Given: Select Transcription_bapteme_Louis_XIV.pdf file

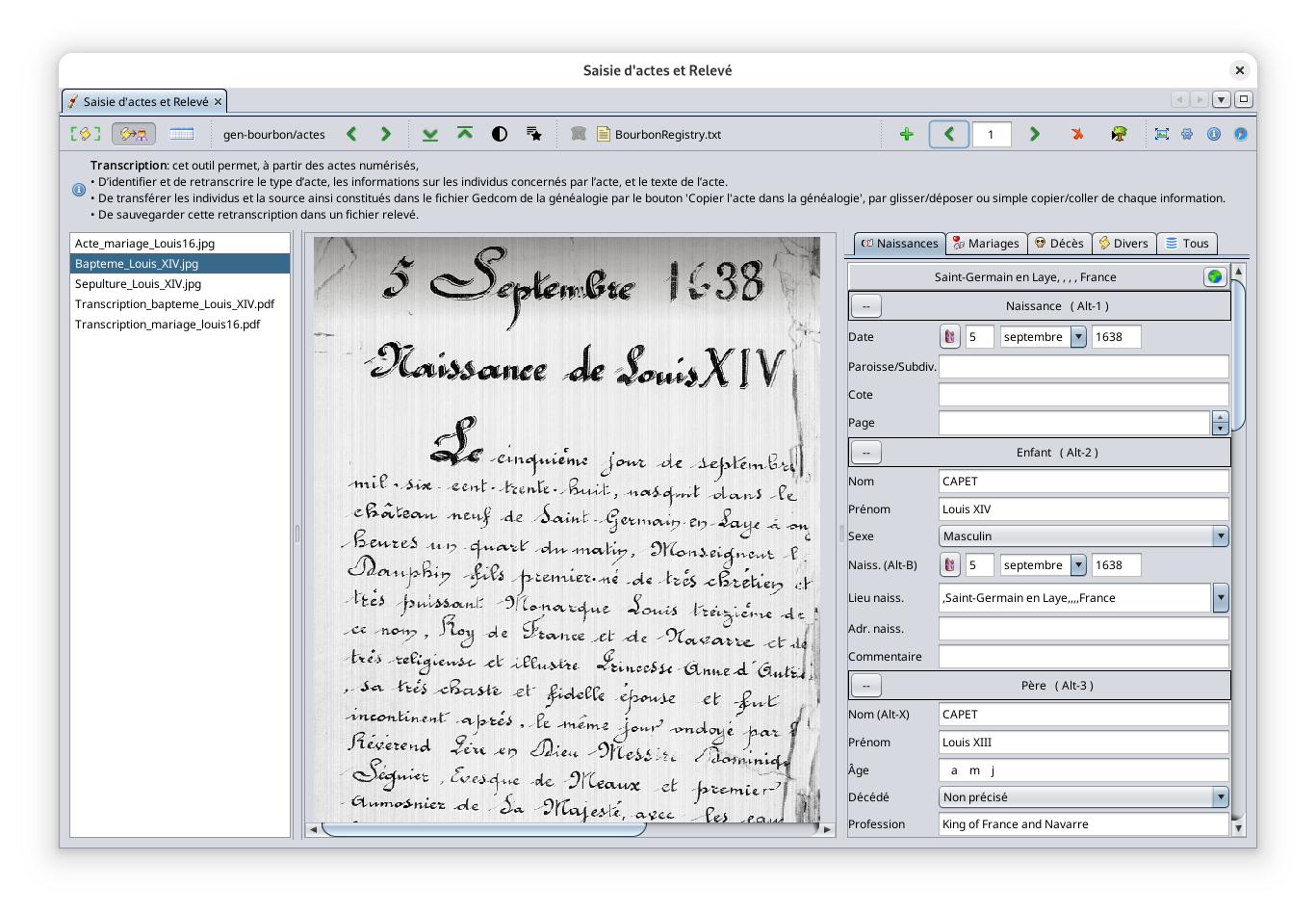Looking at the screenshot, I should [x=180, y=304].
